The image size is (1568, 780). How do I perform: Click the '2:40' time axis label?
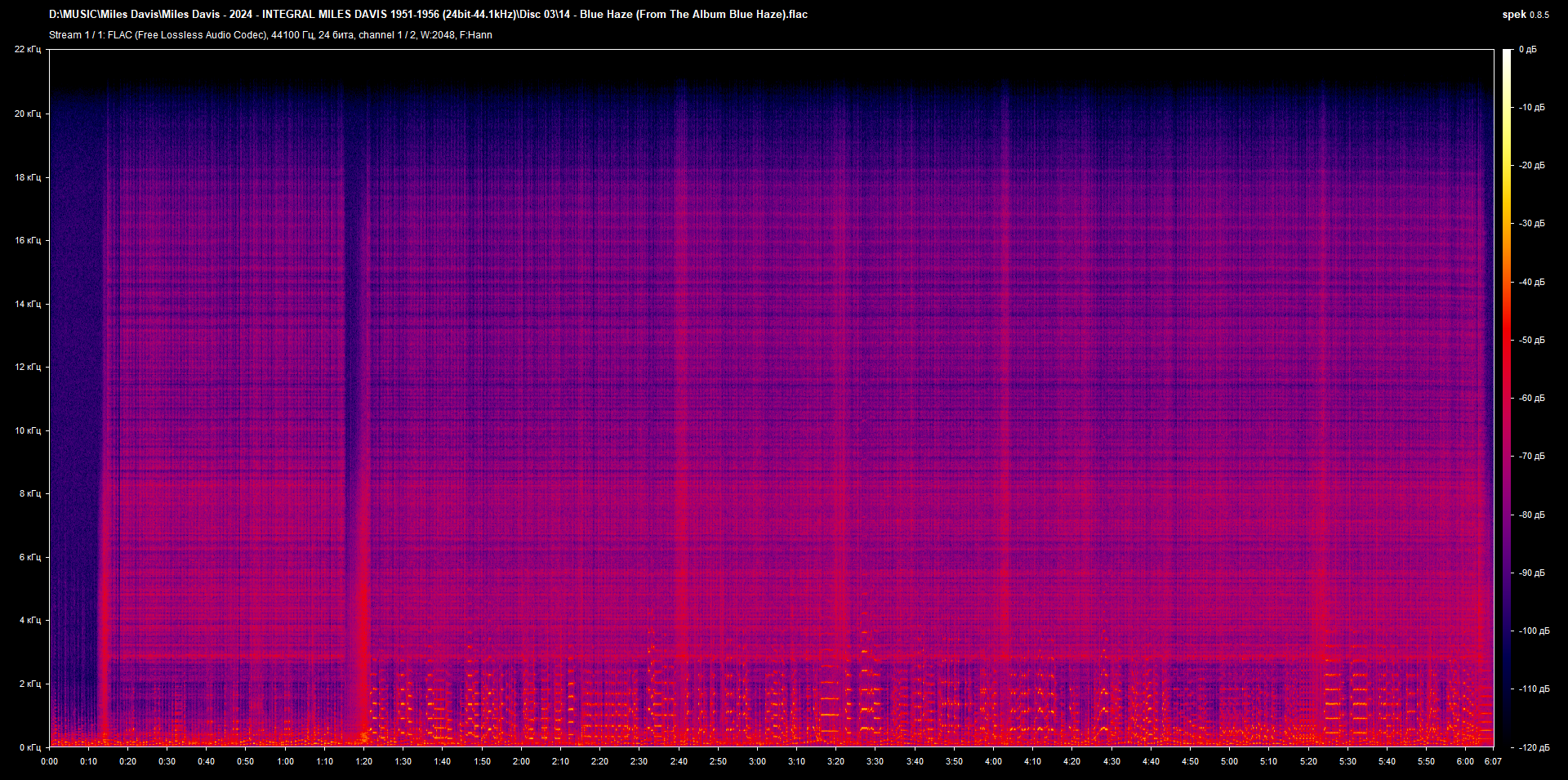[x=679, y=761]
